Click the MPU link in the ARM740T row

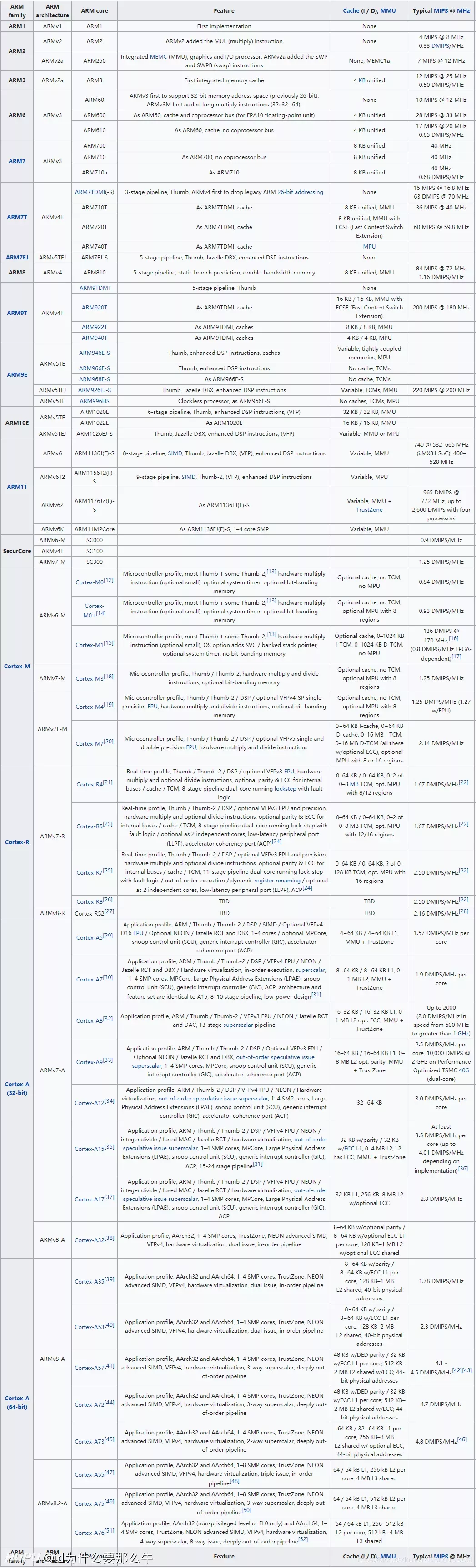[370, 247]
